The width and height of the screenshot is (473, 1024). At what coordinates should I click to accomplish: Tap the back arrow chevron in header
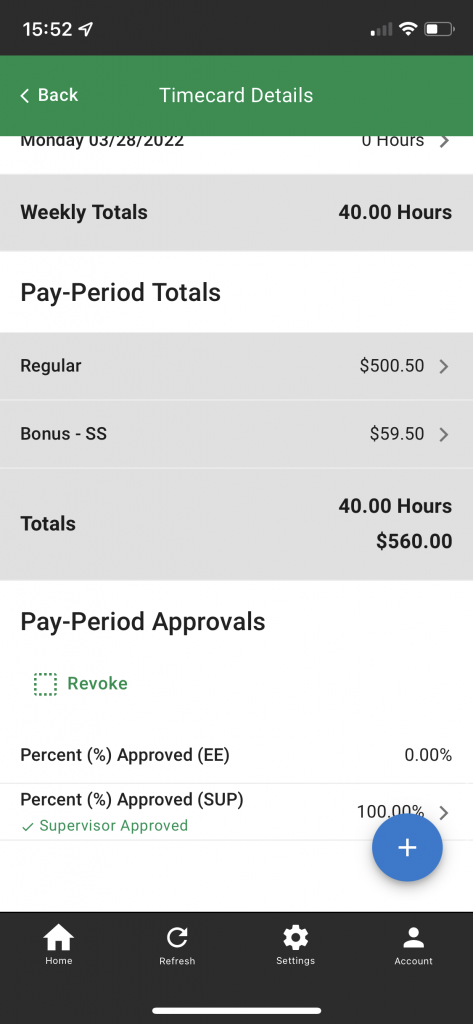coord(25,95)
